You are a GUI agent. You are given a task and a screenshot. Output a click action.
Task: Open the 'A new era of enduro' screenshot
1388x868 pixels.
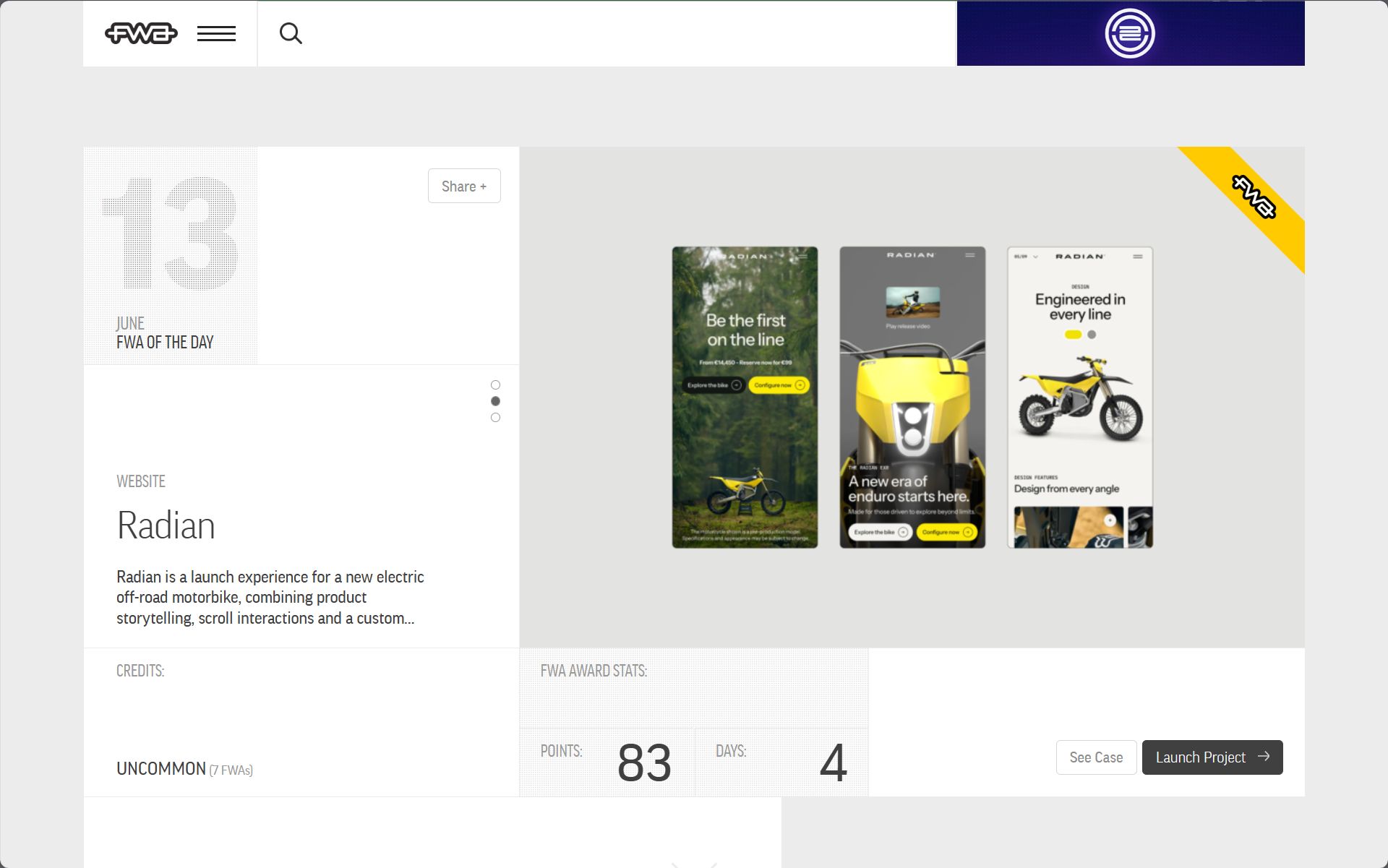pos(912,398)
